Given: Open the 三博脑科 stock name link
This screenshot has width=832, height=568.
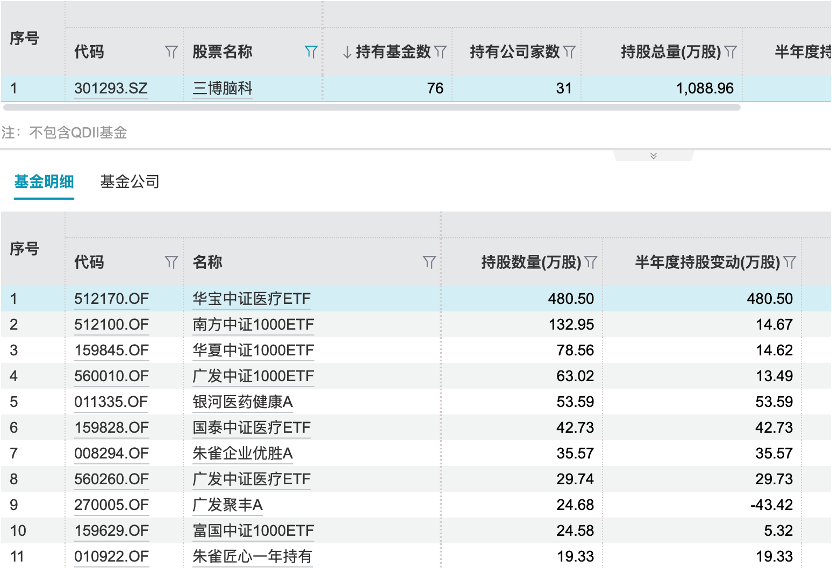Looking at the screenshot, I should click(222, 88).
